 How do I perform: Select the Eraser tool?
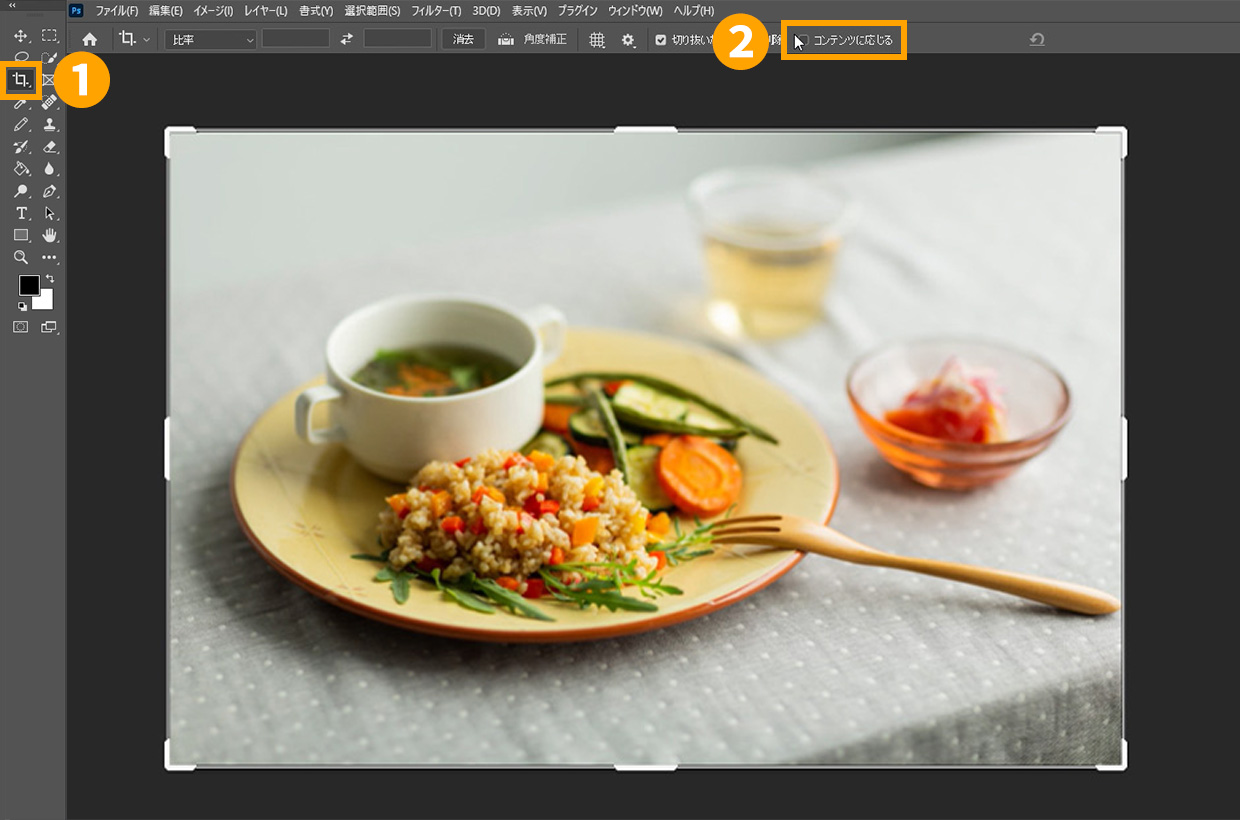point(49,146)
